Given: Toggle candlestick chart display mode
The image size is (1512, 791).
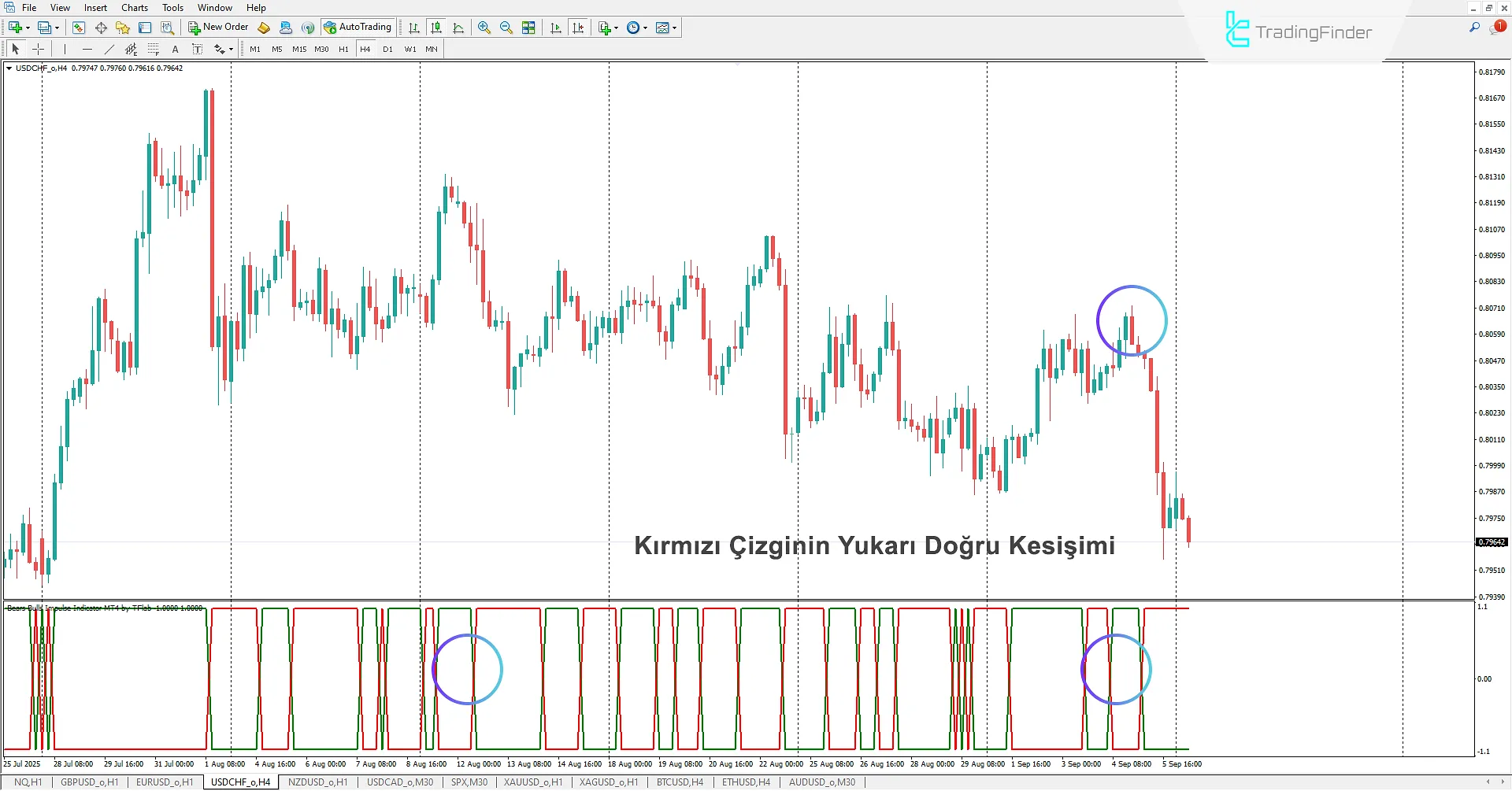Looking at the screenshot, I should (437, 27).
